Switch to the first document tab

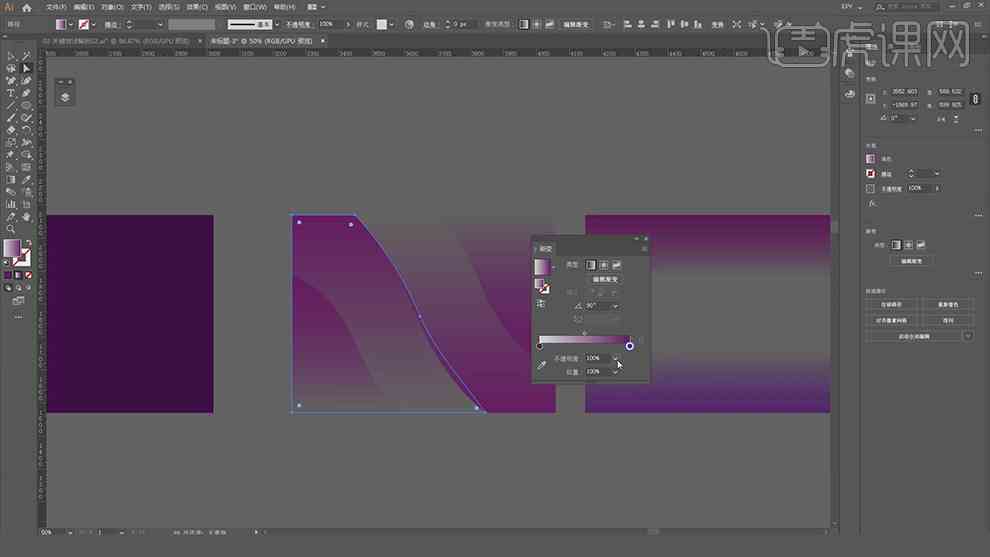point(117,41)
